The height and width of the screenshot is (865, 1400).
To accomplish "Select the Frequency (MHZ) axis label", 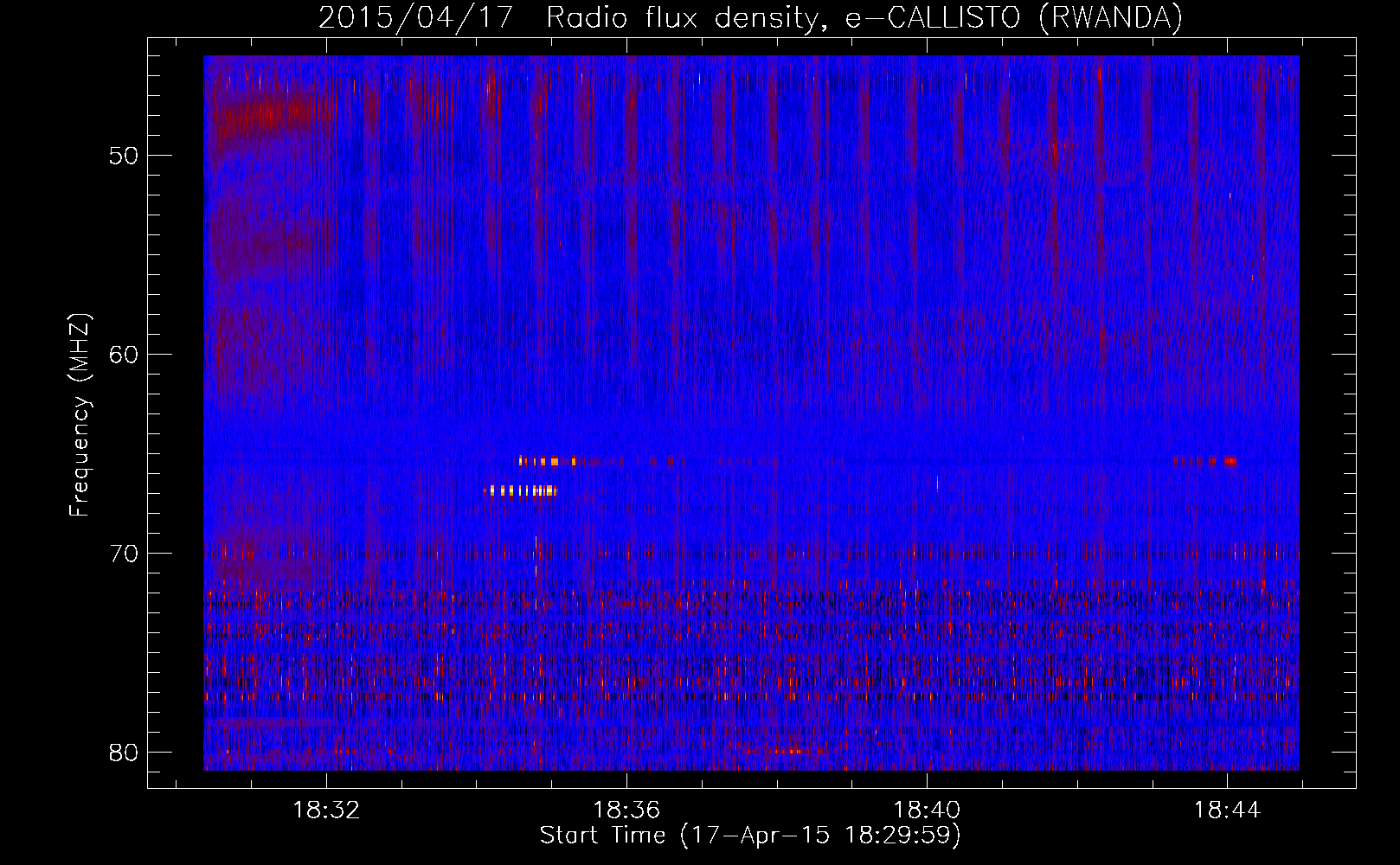I will [79, 415].
